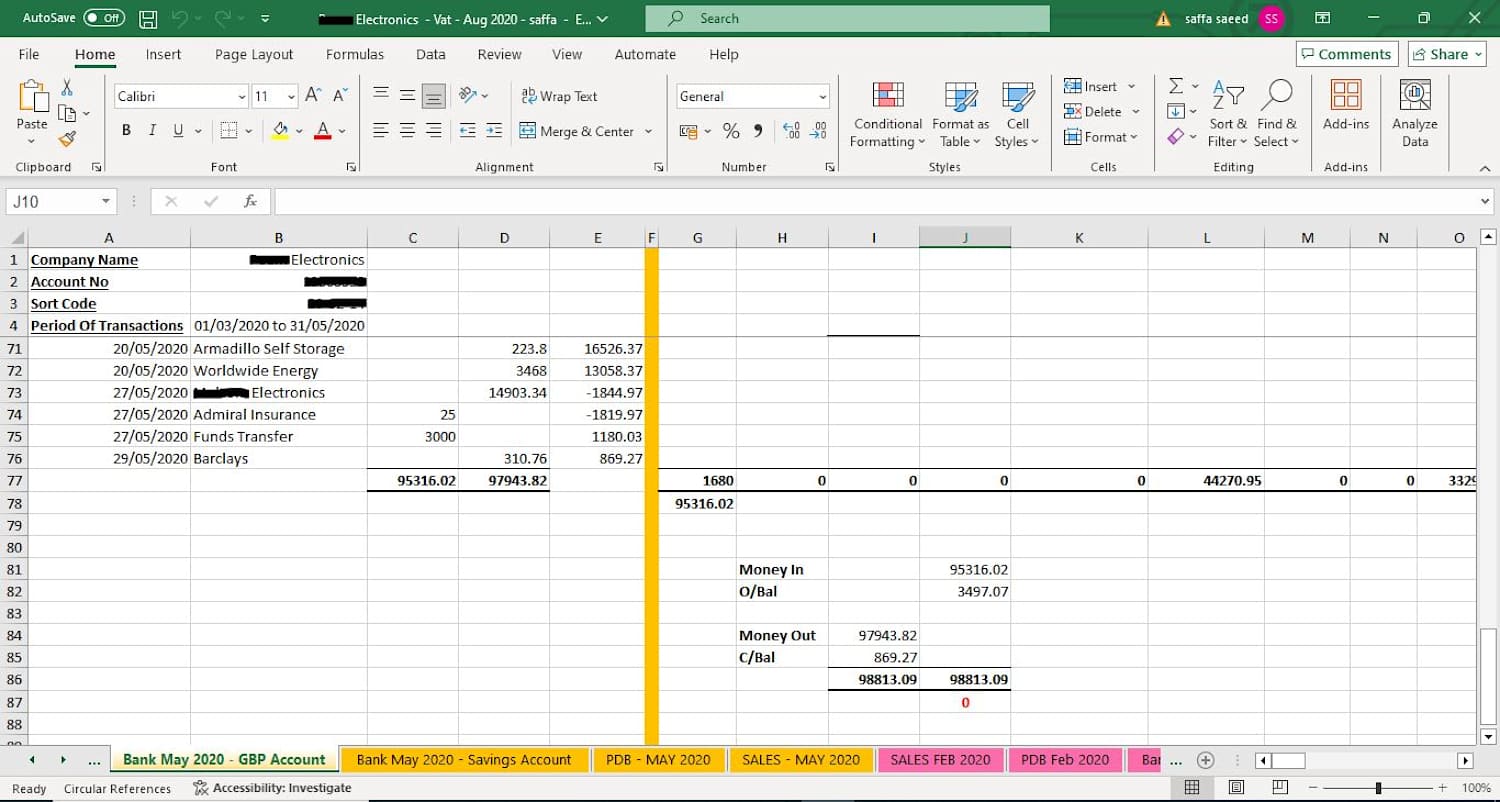The width and height of the screenshot is (1500, 802).
Task: Click Delete cells button
Action: click(1101, 111)
